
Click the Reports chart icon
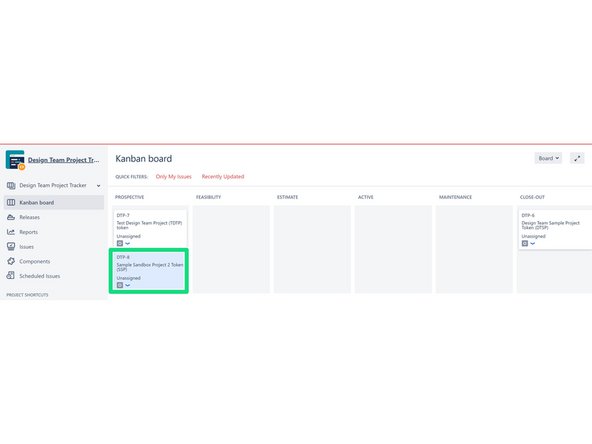click(x=11, y=232)
